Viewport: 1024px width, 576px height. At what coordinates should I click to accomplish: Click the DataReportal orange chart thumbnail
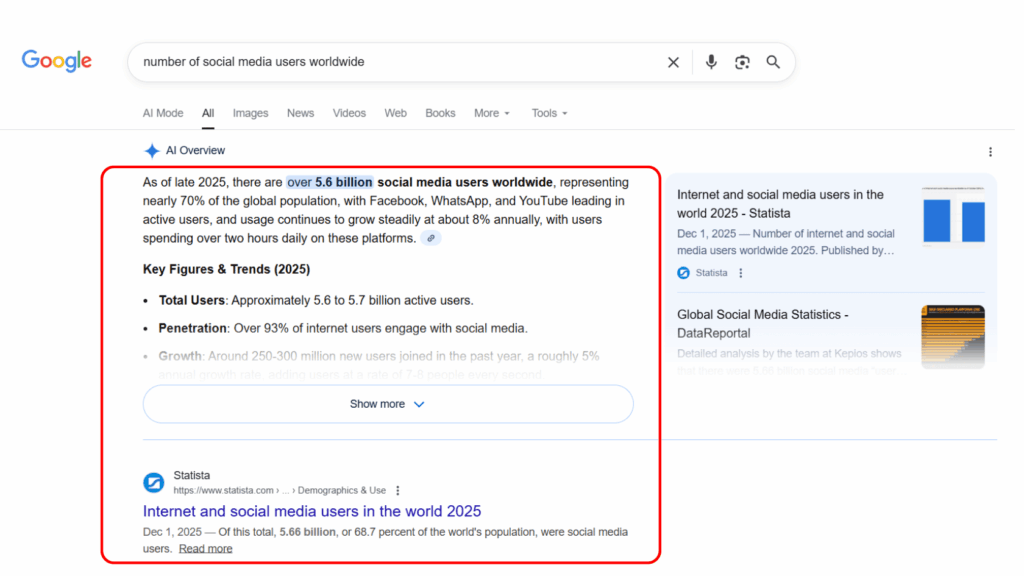[x=953, y=337]
